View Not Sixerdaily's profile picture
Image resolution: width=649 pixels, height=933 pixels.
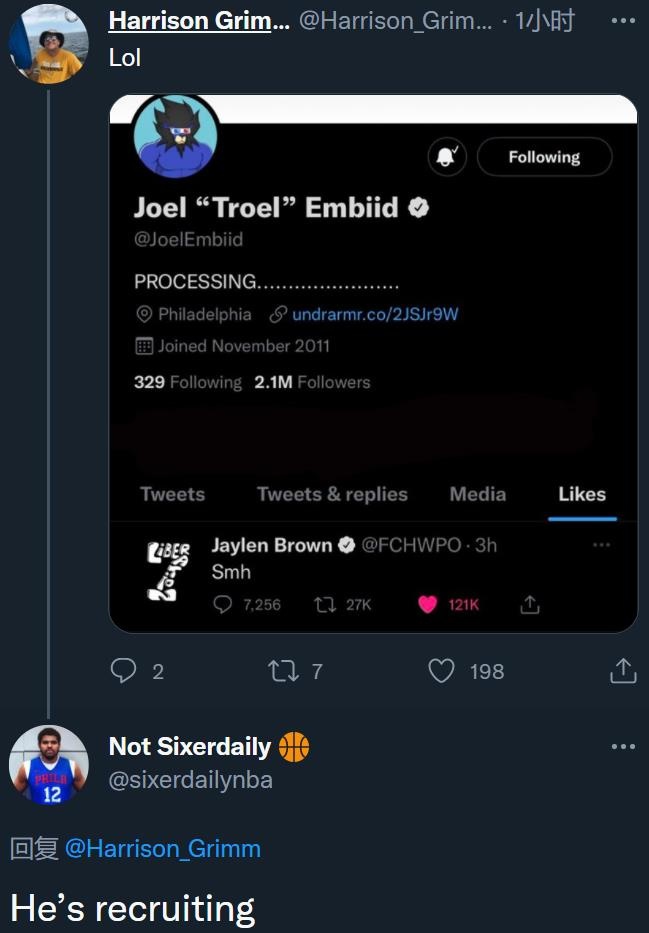(49, 765)
